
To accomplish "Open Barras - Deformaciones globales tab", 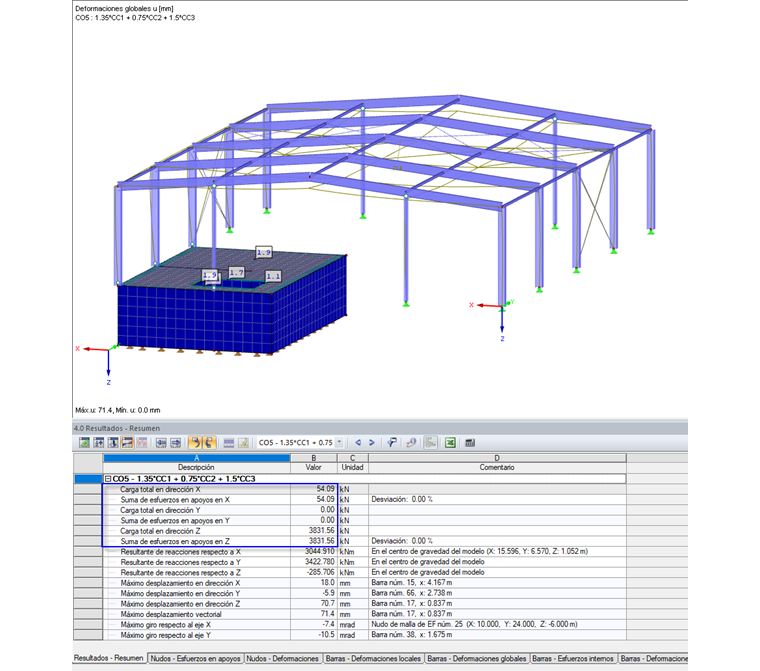I will (x=476, y=658).
